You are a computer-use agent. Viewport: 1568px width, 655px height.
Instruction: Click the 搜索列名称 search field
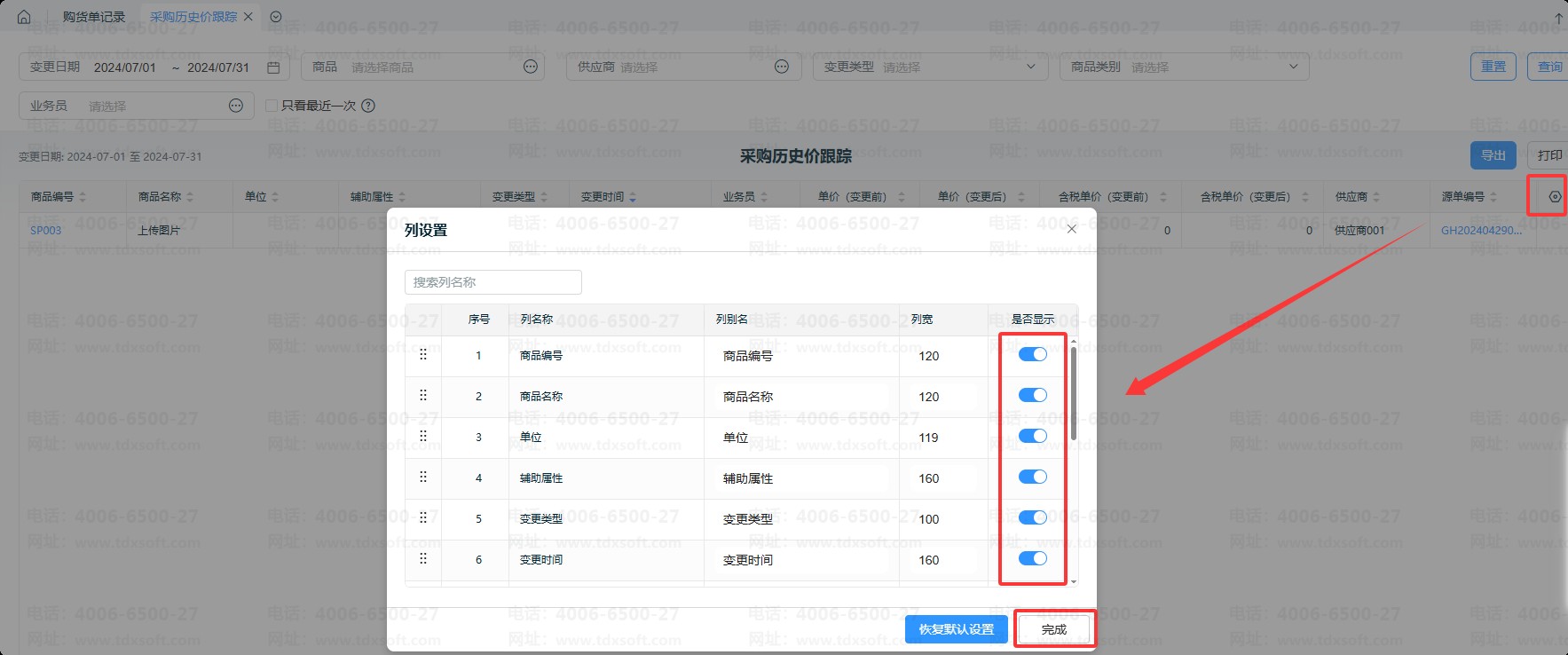492,282
